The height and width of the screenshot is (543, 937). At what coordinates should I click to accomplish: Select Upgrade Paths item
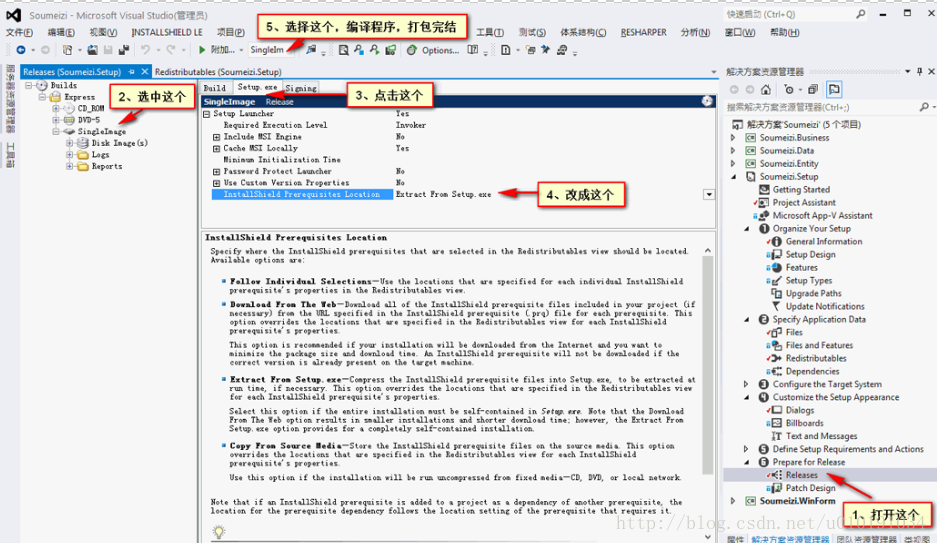(x=813, y=293)
